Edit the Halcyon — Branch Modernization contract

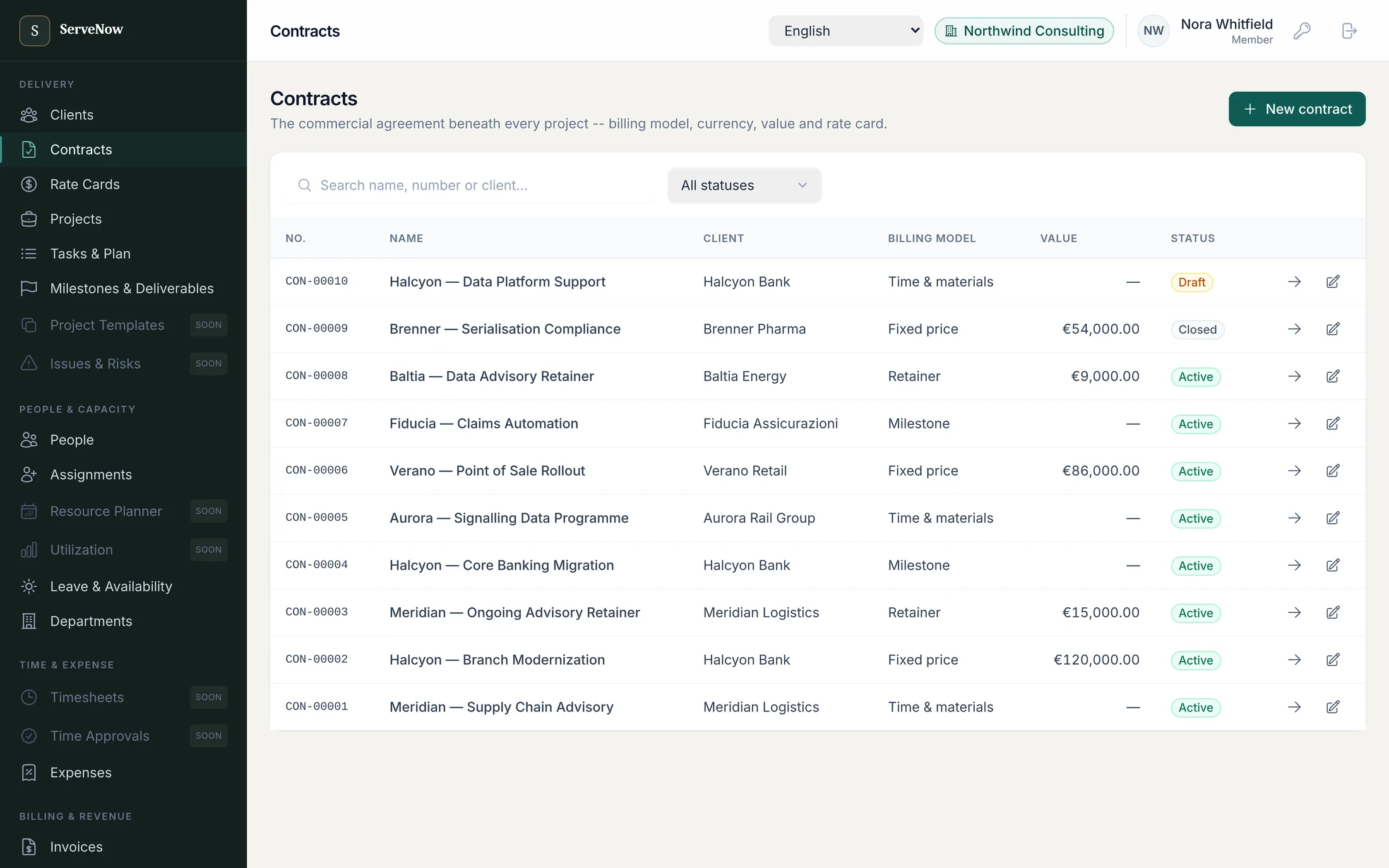coord(1333,660)
